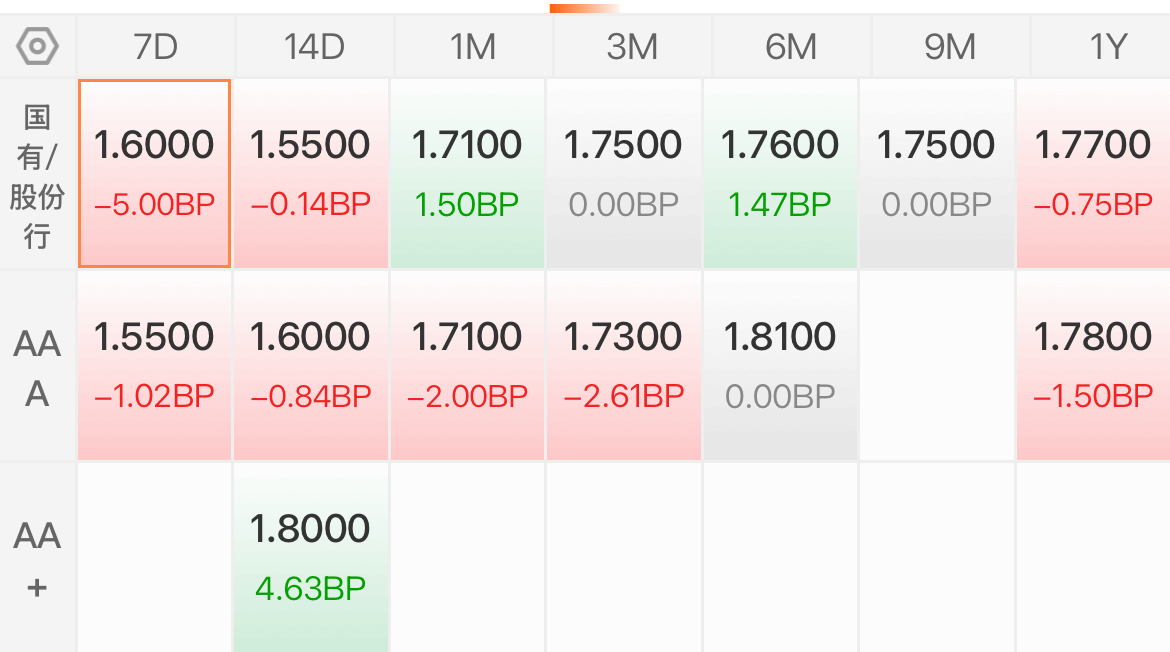Open the AA+ 14D cell showing 1.8000
Image resolution: width=1170 pixels, height=652 pixels.
[x=310, y=558]
